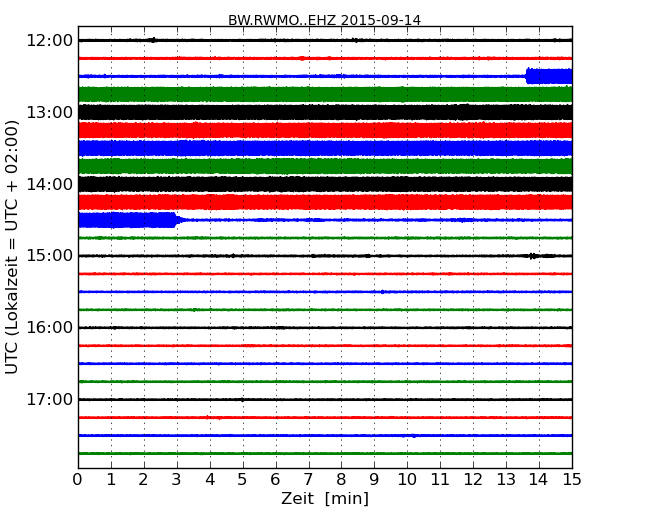This screenshot has height=520, width=650.
Task: Click the 13:00 time axis label
Action: [49, 112]
